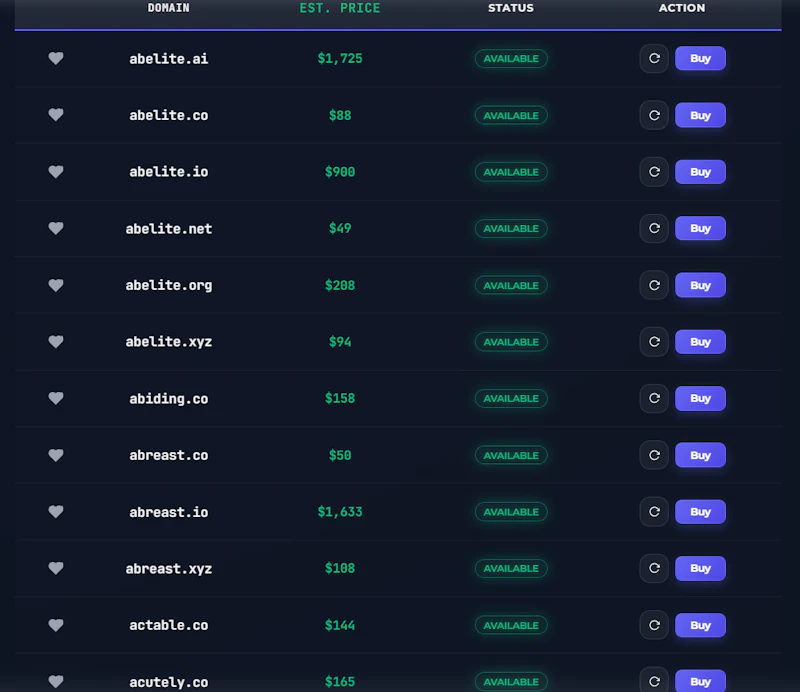Image resolution: width=800 pixels, height=692 pixels.
Task: Click the $49 price for abelite.net
Action: (340, 228)
